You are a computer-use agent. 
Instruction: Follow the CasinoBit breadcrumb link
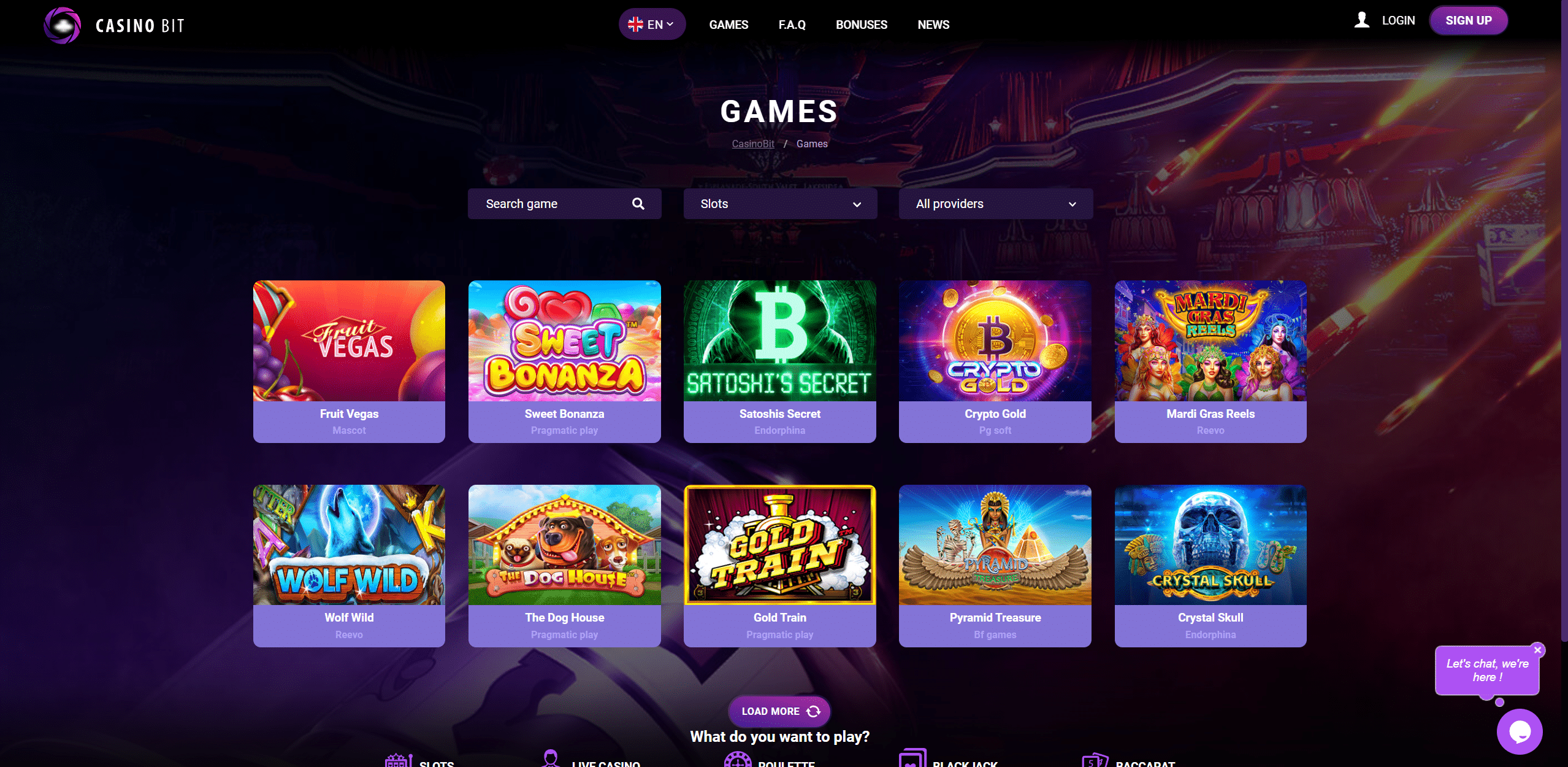(752, 144)
